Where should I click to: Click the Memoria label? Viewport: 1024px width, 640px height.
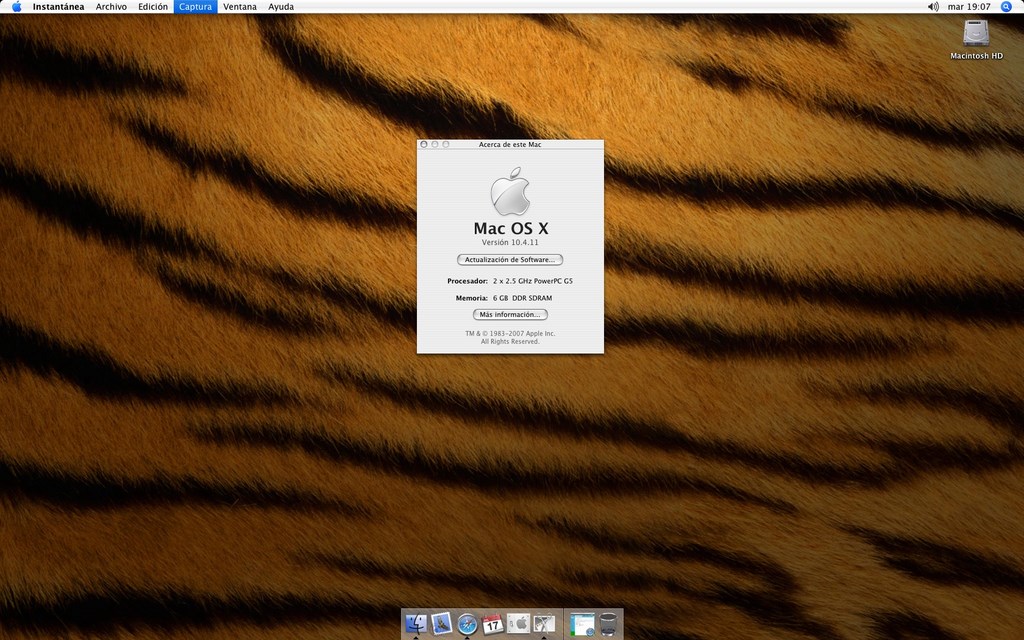pos(472,298)
